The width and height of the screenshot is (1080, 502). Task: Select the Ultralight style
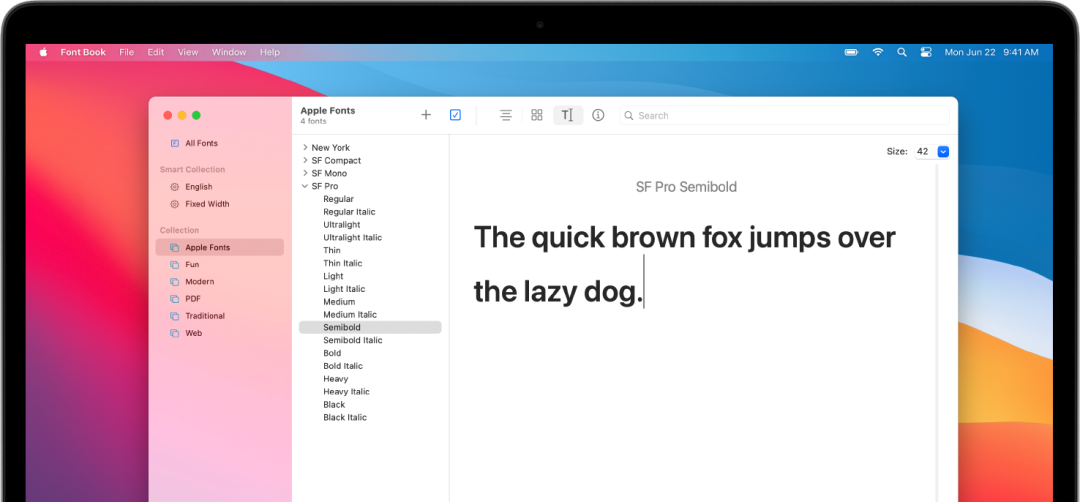pos(342,224)
